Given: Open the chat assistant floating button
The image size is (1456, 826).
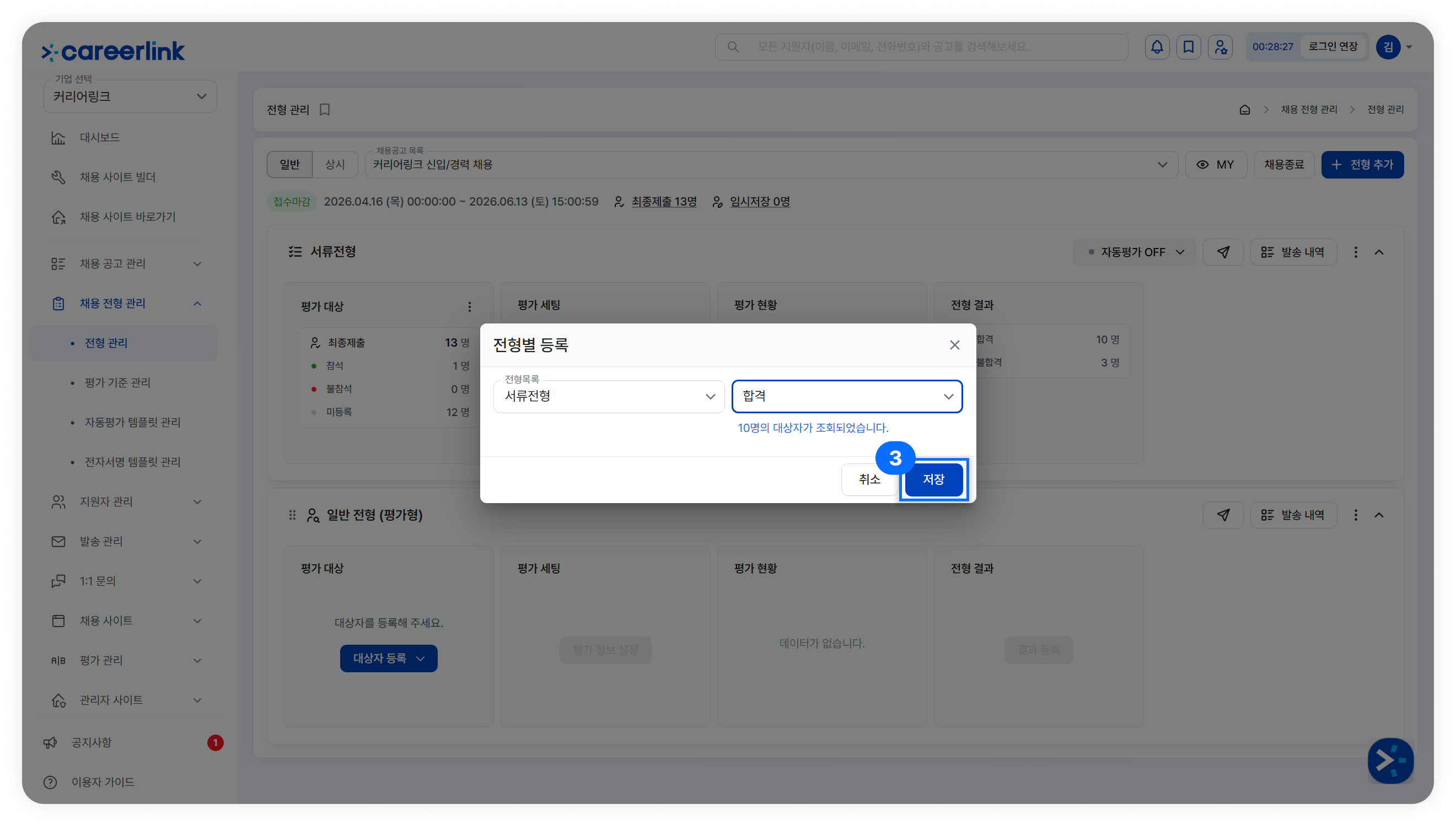Looking at the screenshot, I should point(1390,761).
